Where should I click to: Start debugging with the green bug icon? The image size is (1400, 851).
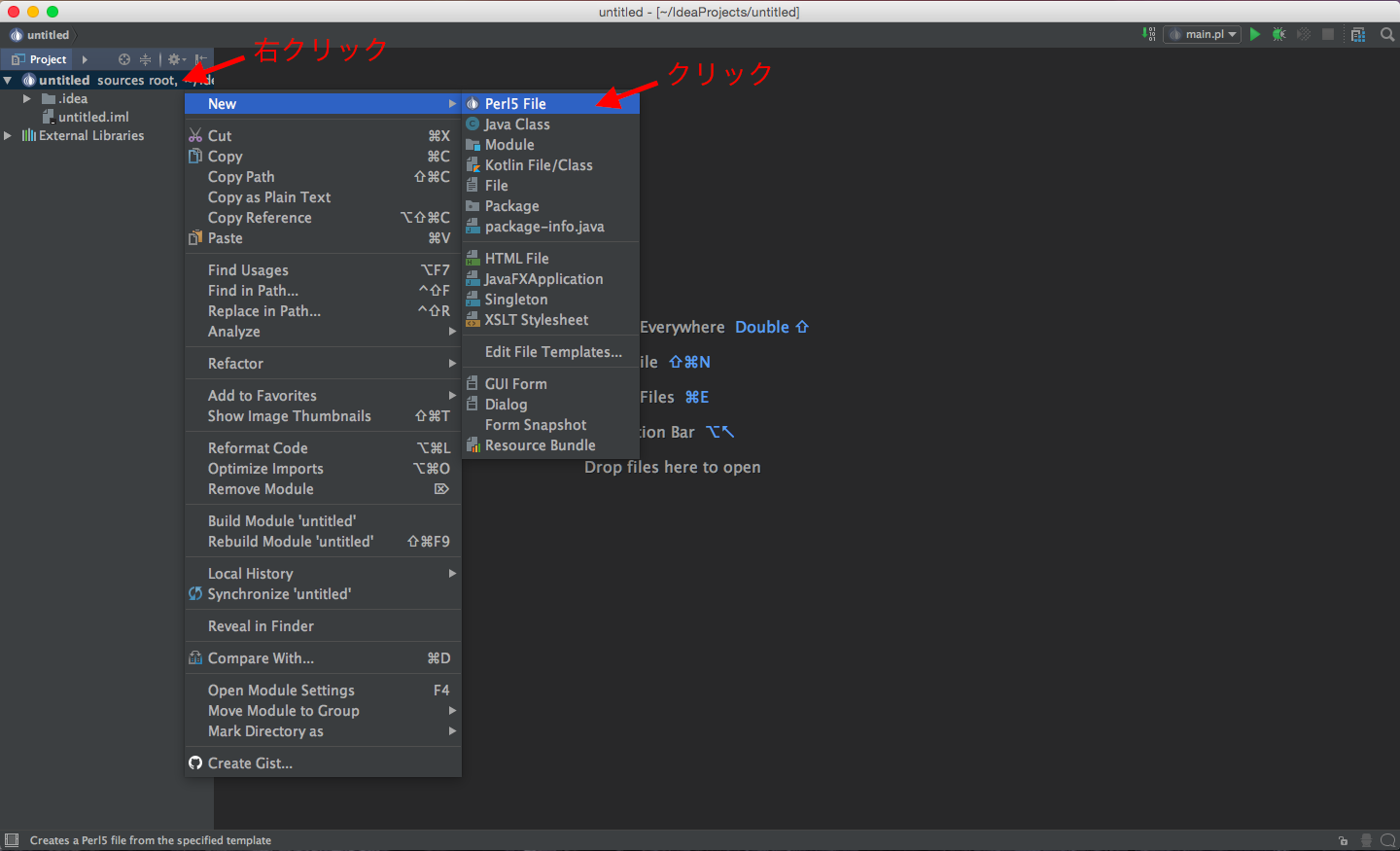coord(1279,34)
